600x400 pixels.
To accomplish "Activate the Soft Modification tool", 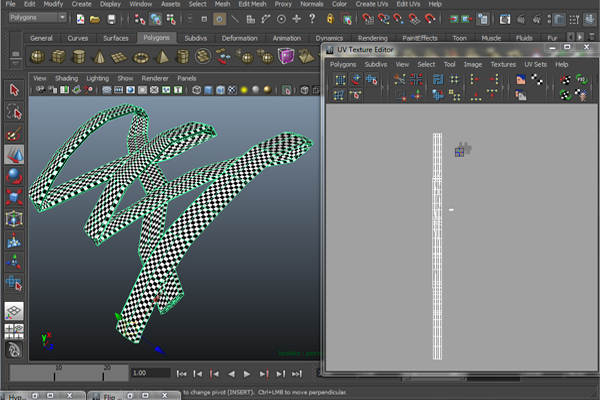I will tap(14, 240).
